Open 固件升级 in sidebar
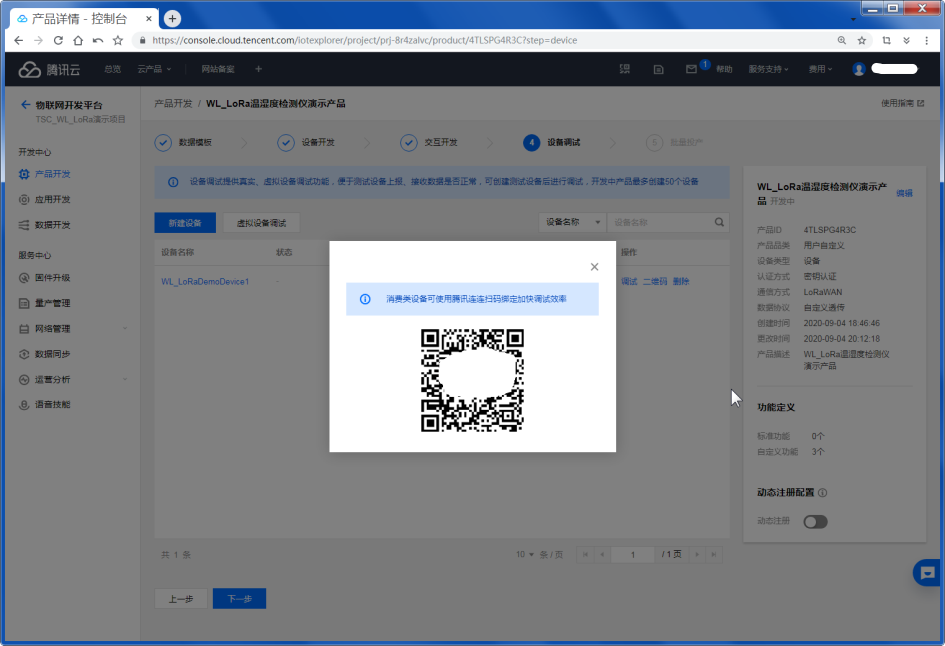 click(52, 278)
